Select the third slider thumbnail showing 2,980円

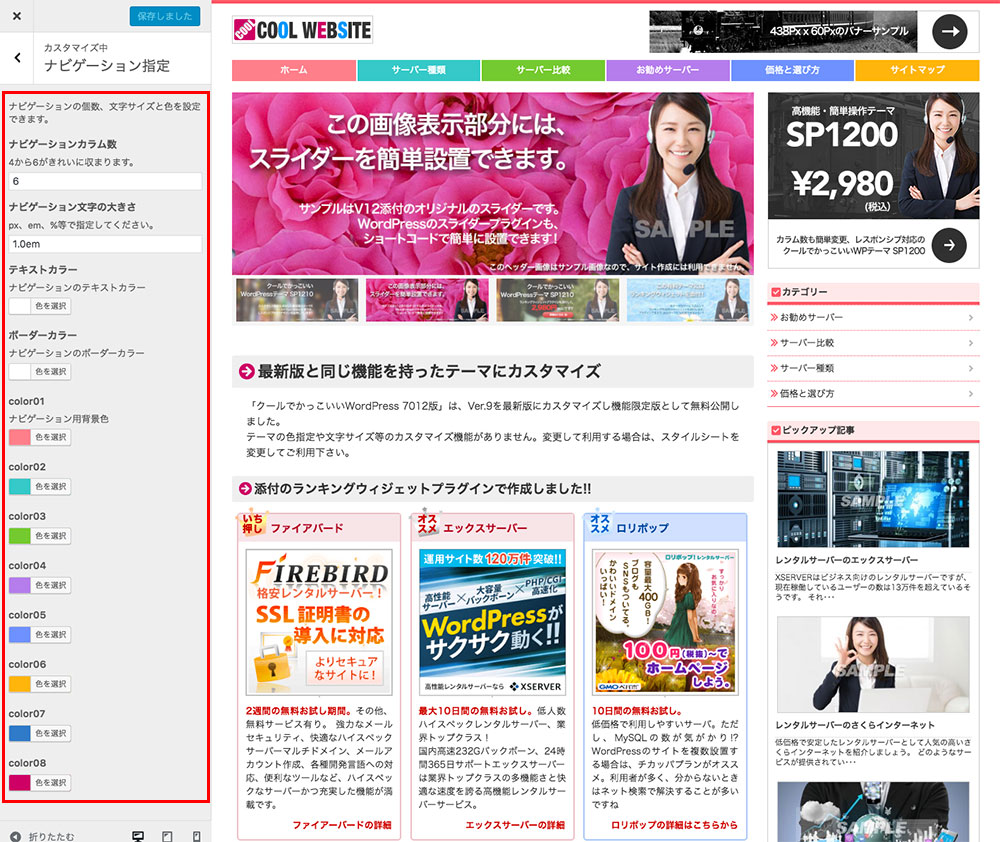click(557, 299)
